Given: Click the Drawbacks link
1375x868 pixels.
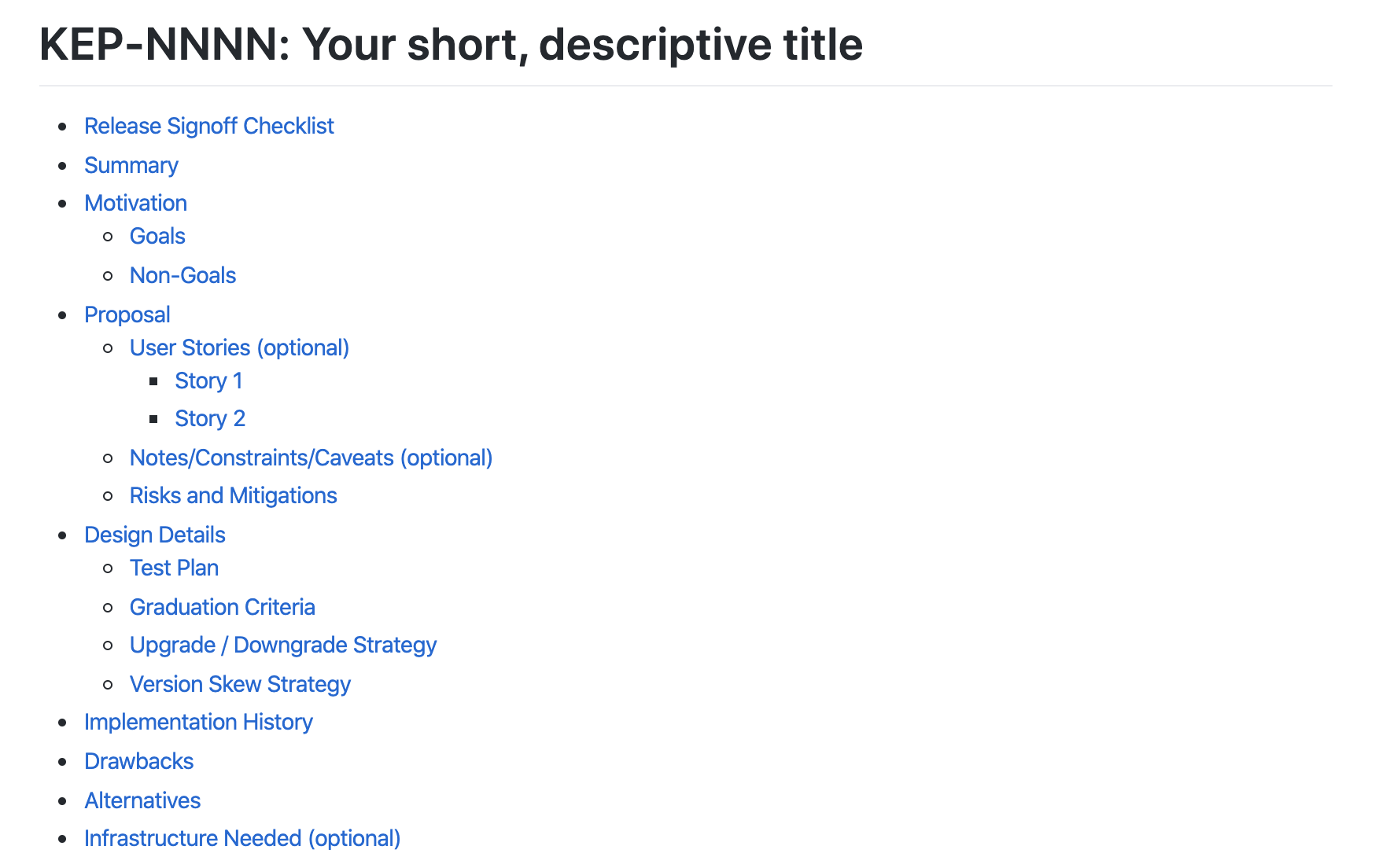Looking at the screenshot, I should coord(138,761).
